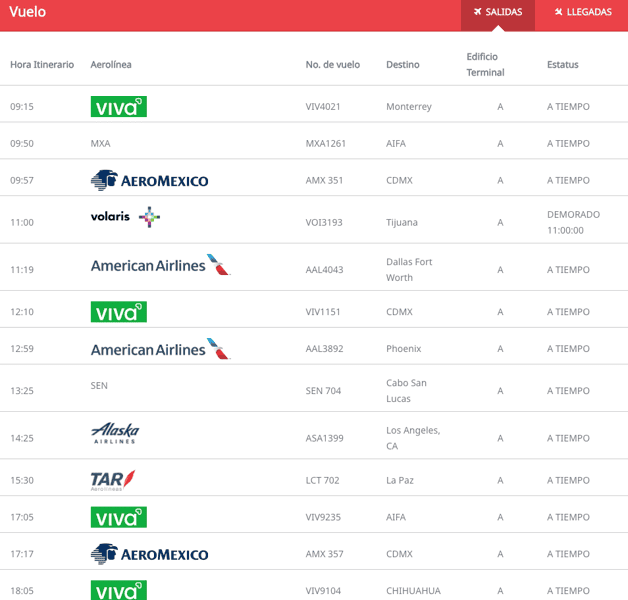628x600 pixels.
Task: Click the Aeromexico logo for flight AMX 351
Action: [x=149, y=180]
